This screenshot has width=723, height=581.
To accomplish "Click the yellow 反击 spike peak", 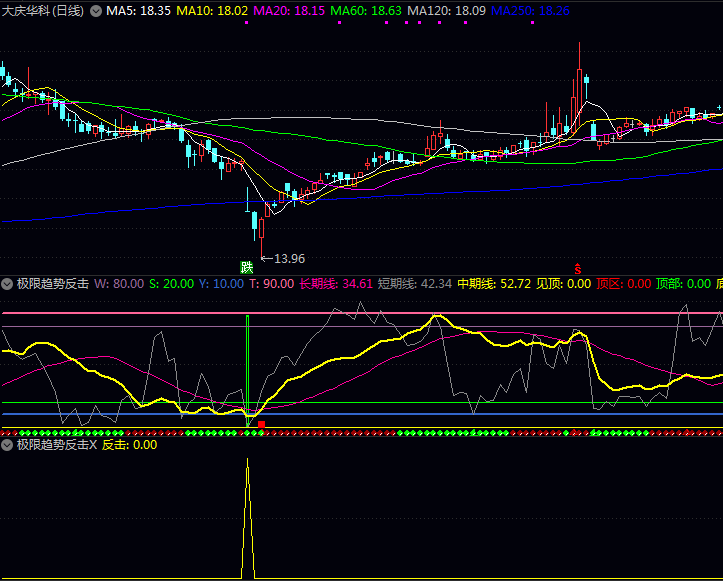I will tap(247, 464).
